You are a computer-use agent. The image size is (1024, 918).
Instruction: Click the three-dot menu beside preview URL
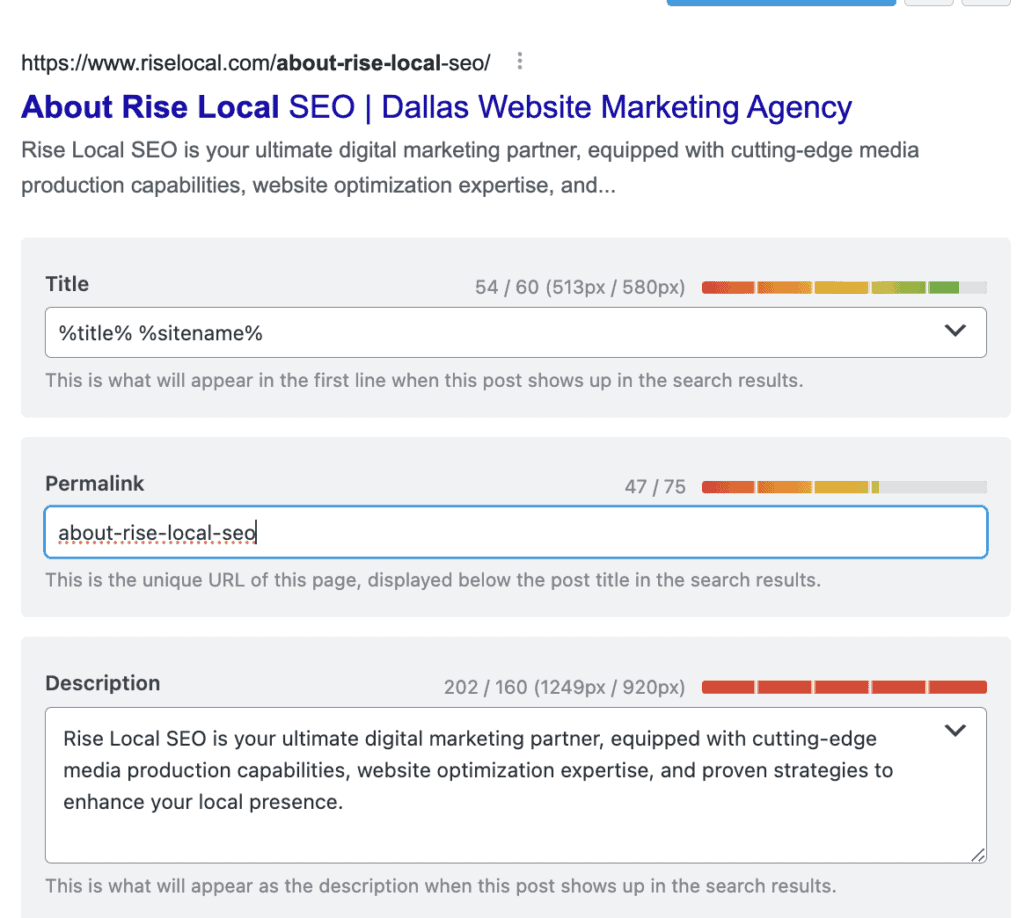coord(519,62)
